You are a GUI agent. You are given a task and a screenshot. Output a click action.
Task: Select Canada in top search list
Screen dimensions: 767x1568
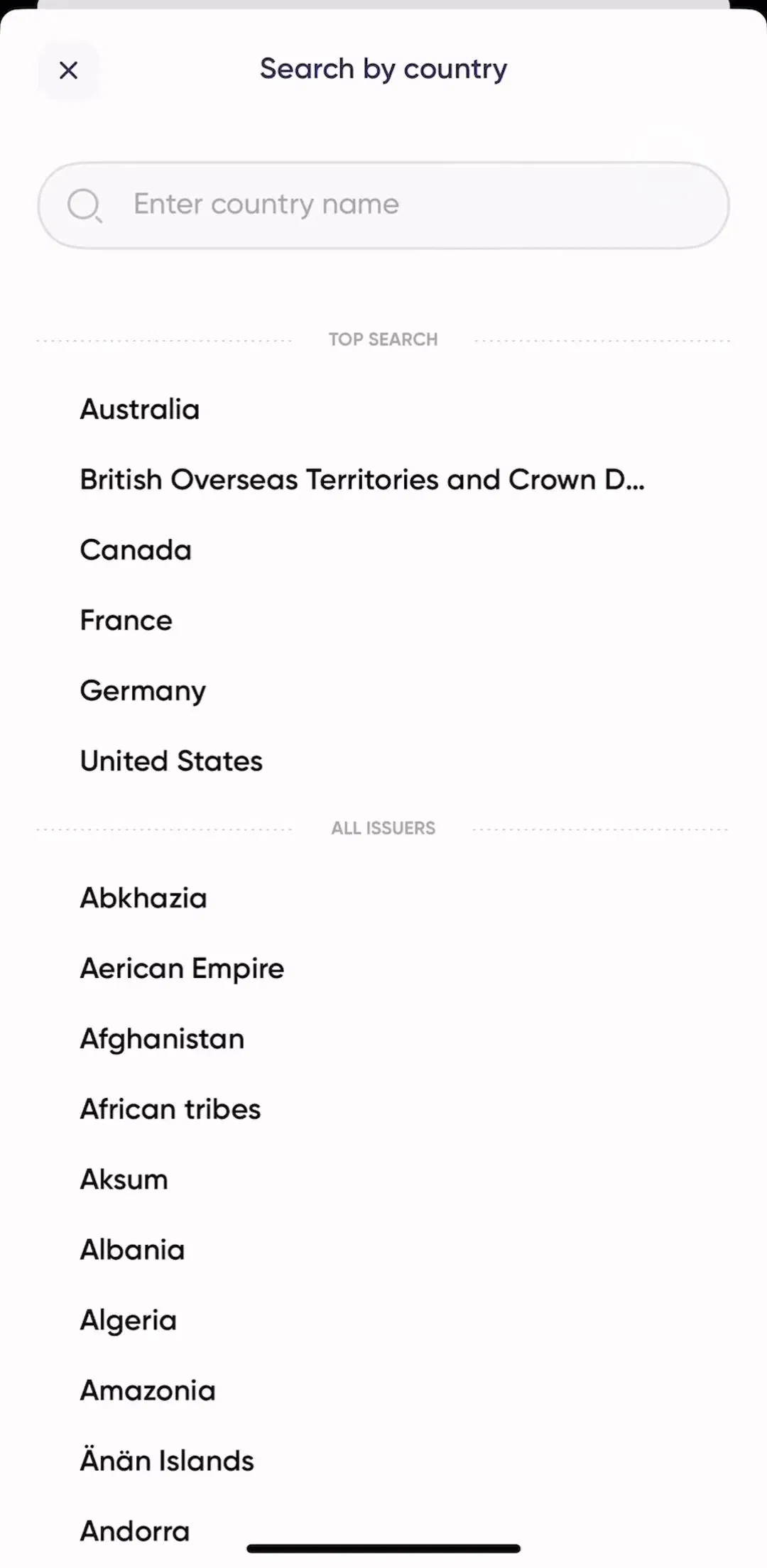[x=136, y=550]
